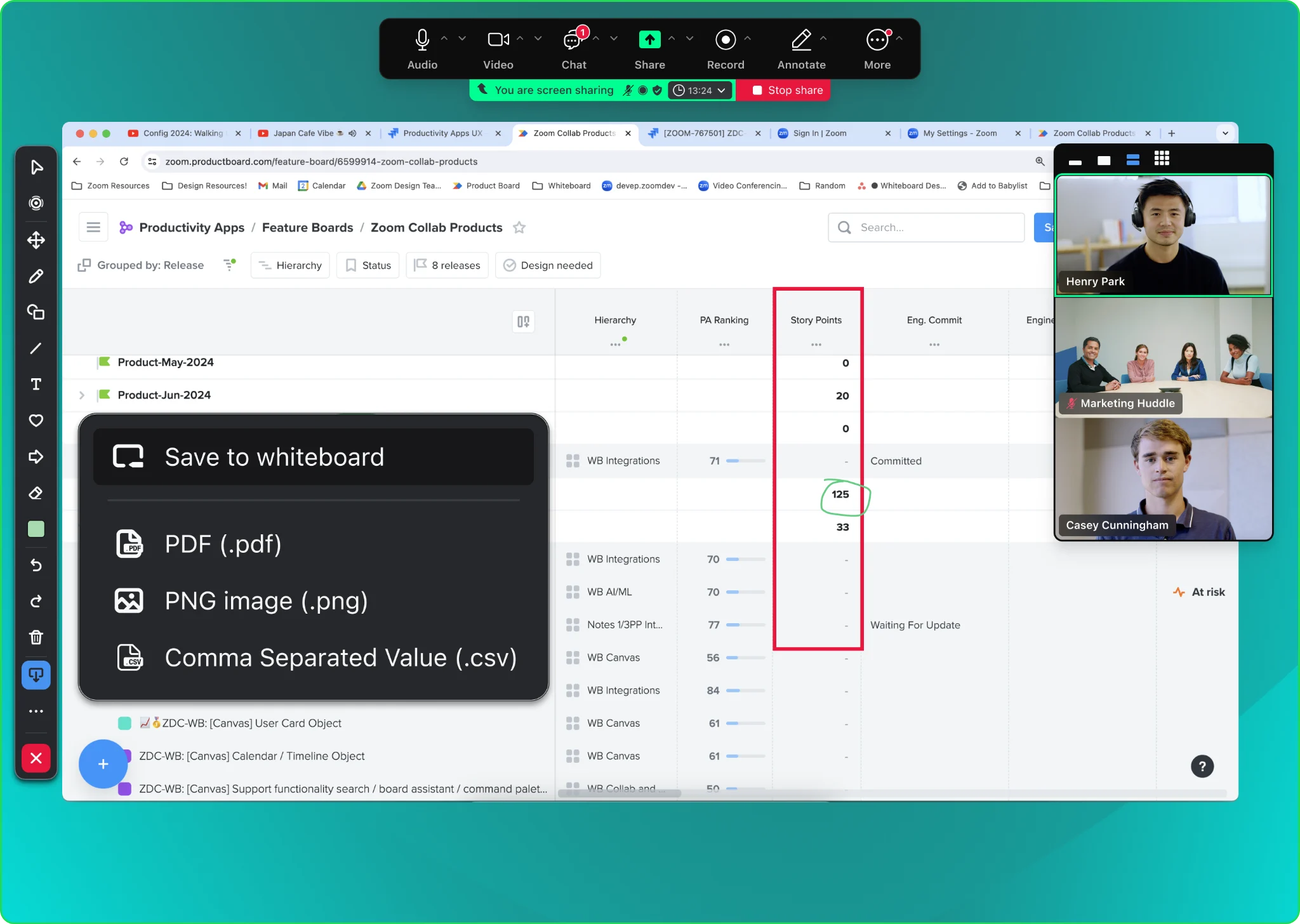Clear annotations with the trash icon
Viewport: 1300px width, 924px height.
coord(36,637)
